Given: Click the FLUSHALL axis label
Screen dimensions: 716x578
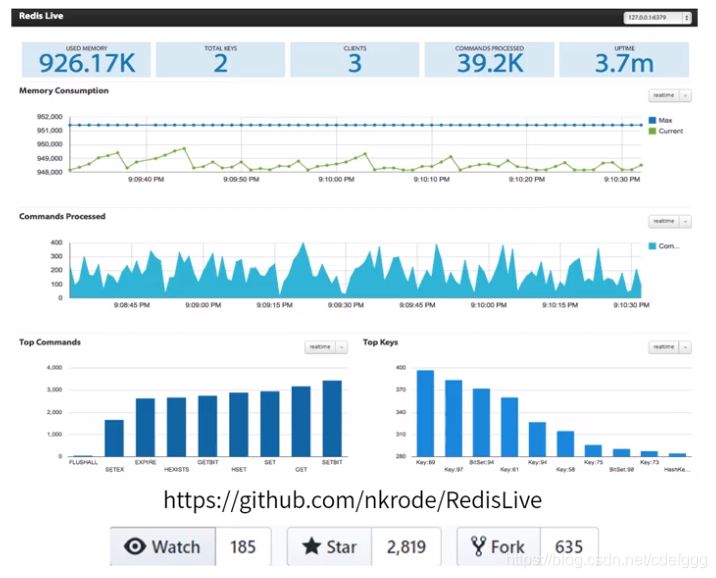Looking at the screenshot, I should click(83, 462).
